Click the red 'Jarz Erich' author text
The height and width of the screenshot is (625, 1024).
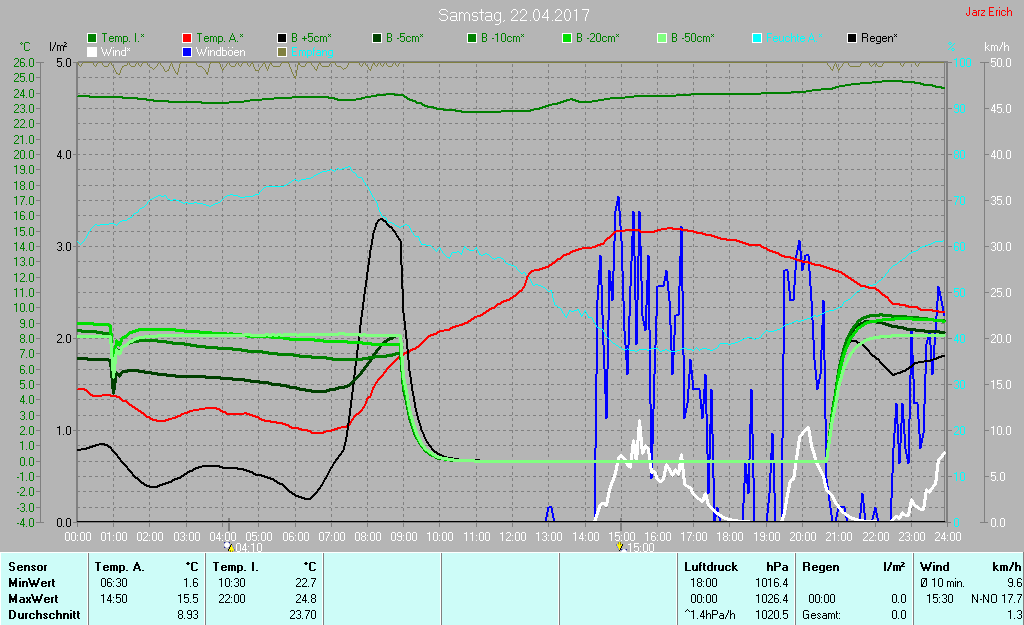[x=989, y=12]
